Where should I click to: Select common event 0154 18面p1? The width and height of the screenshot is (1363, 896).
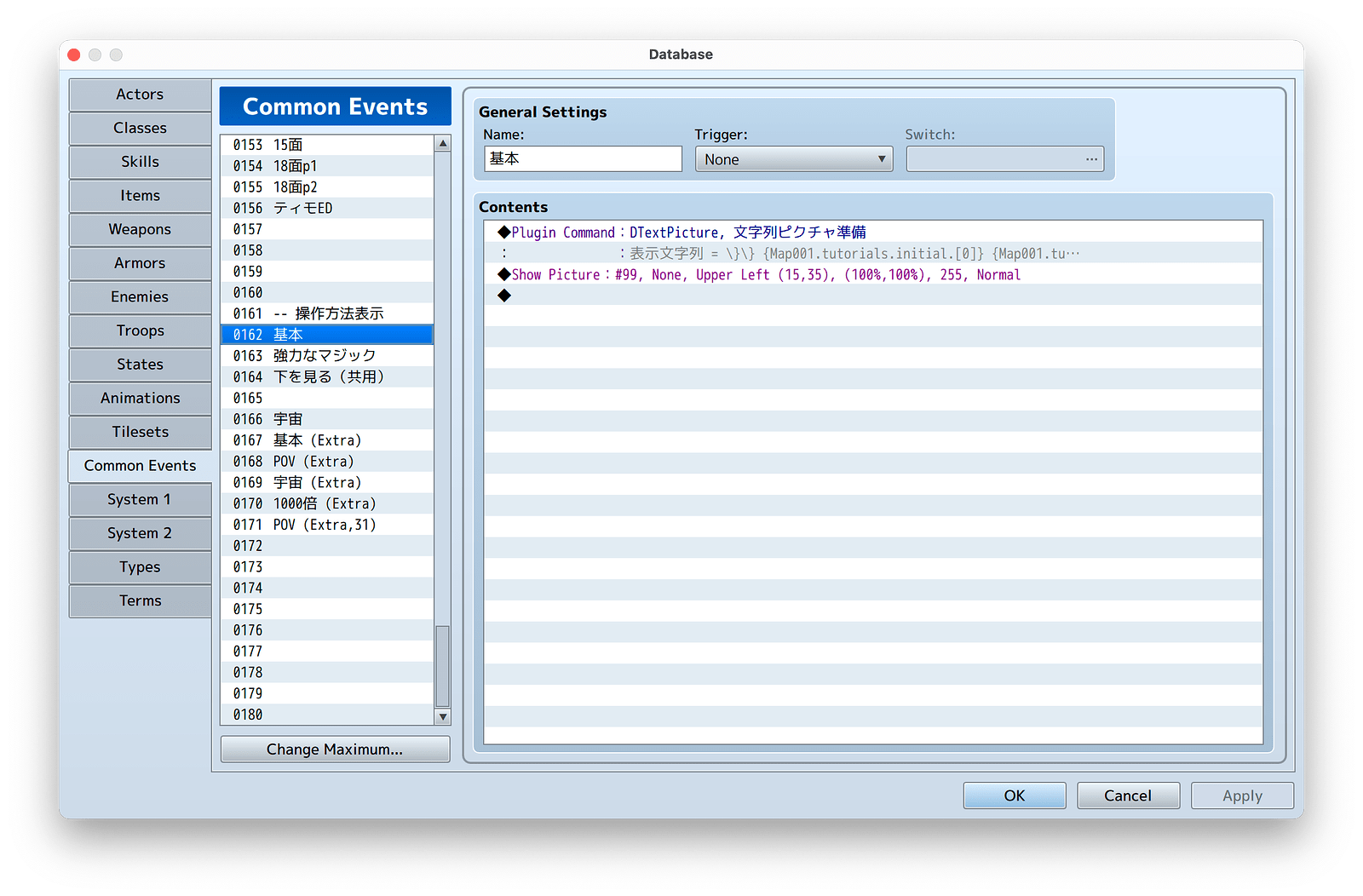pos(327,166)
